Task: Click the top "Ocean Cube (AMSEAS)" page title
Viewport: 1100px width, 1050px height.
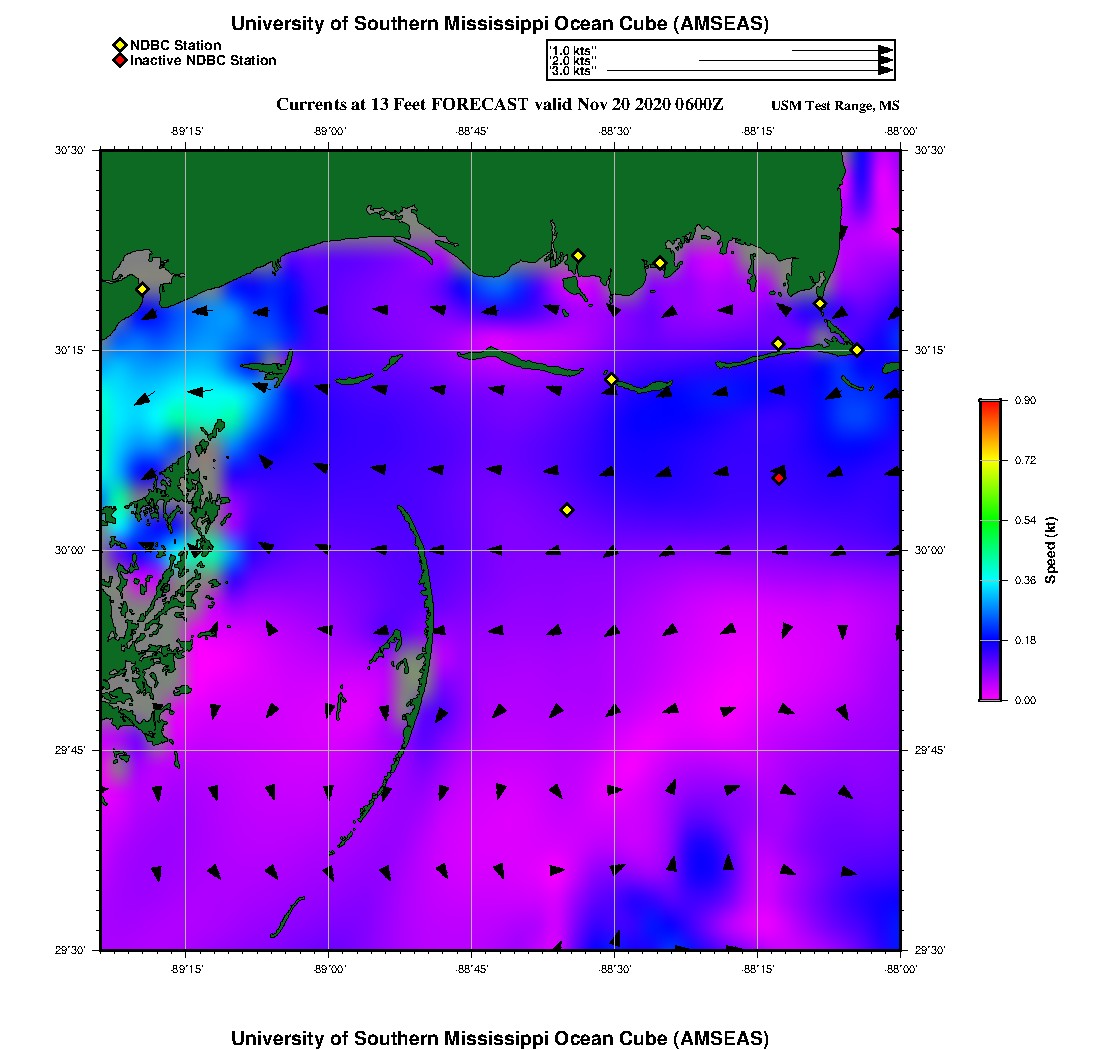Action: point(500,24)
